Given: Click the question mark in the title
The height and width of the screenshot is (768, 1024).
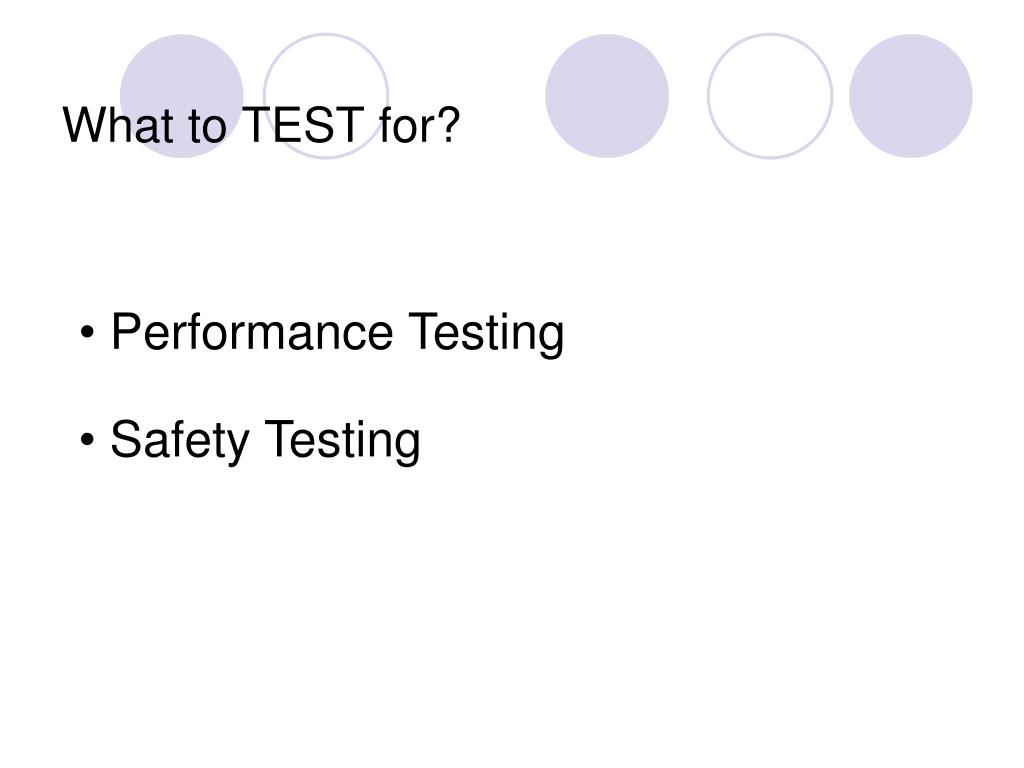Looking at the screenshot, I should [x=449, y=125].
